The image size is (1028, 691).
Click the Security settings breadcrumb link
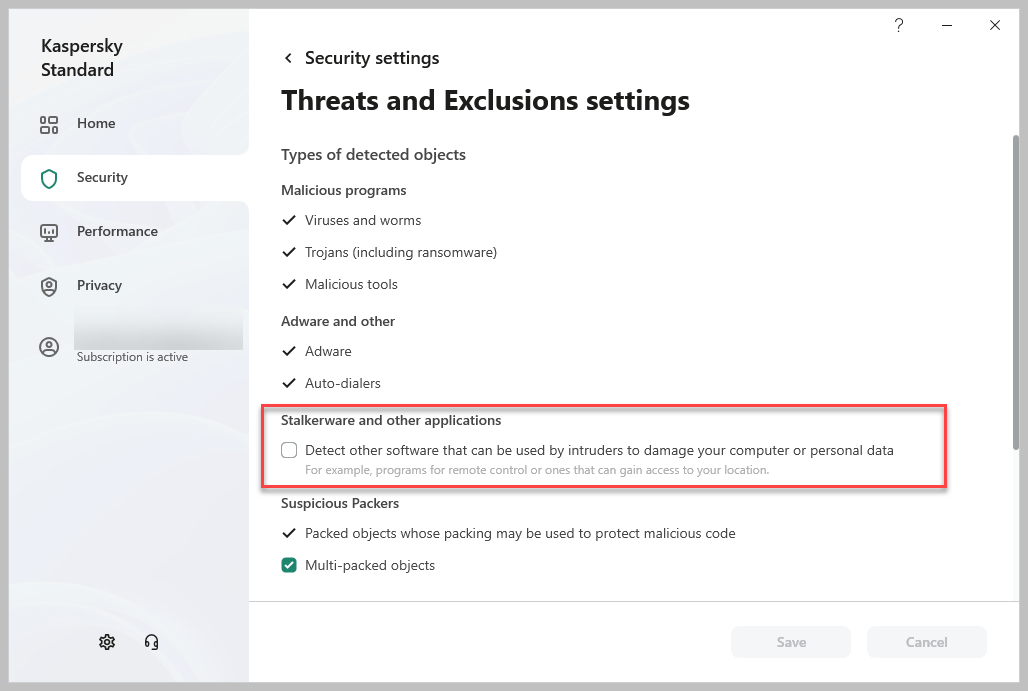372,58
